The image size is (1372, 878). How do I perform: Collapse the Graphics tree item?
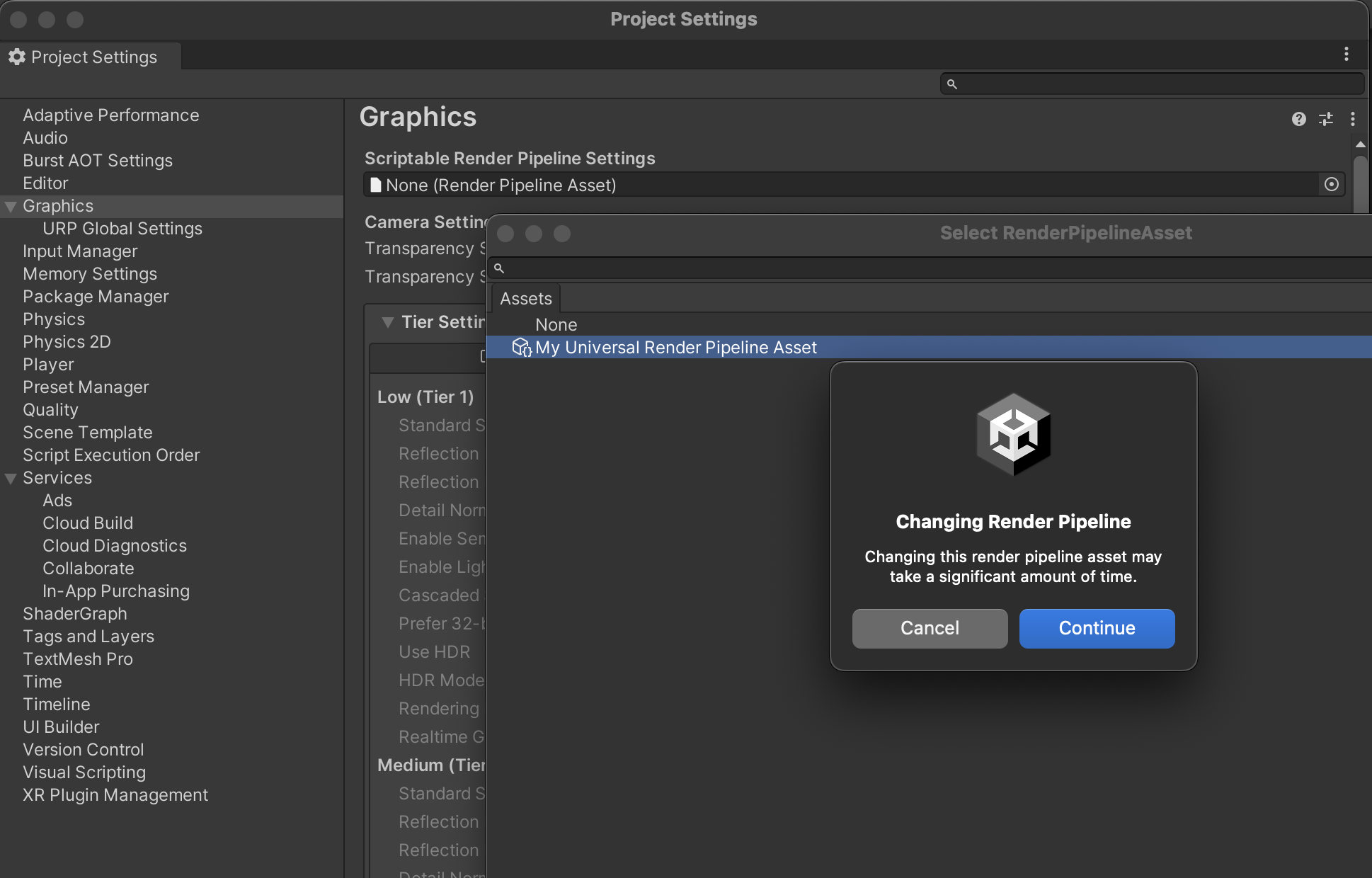coord(11,207)
